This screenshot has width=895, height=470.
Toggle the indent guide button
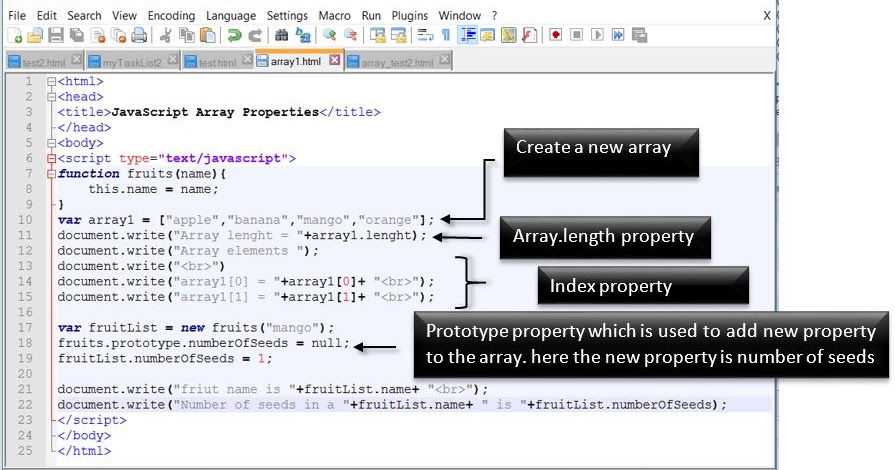[x=468, y=35]
